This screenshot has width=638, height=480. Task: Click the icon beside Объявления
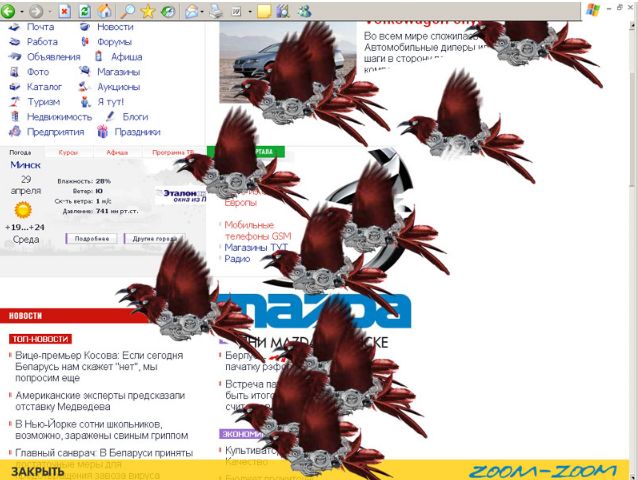tap(15, 56)
